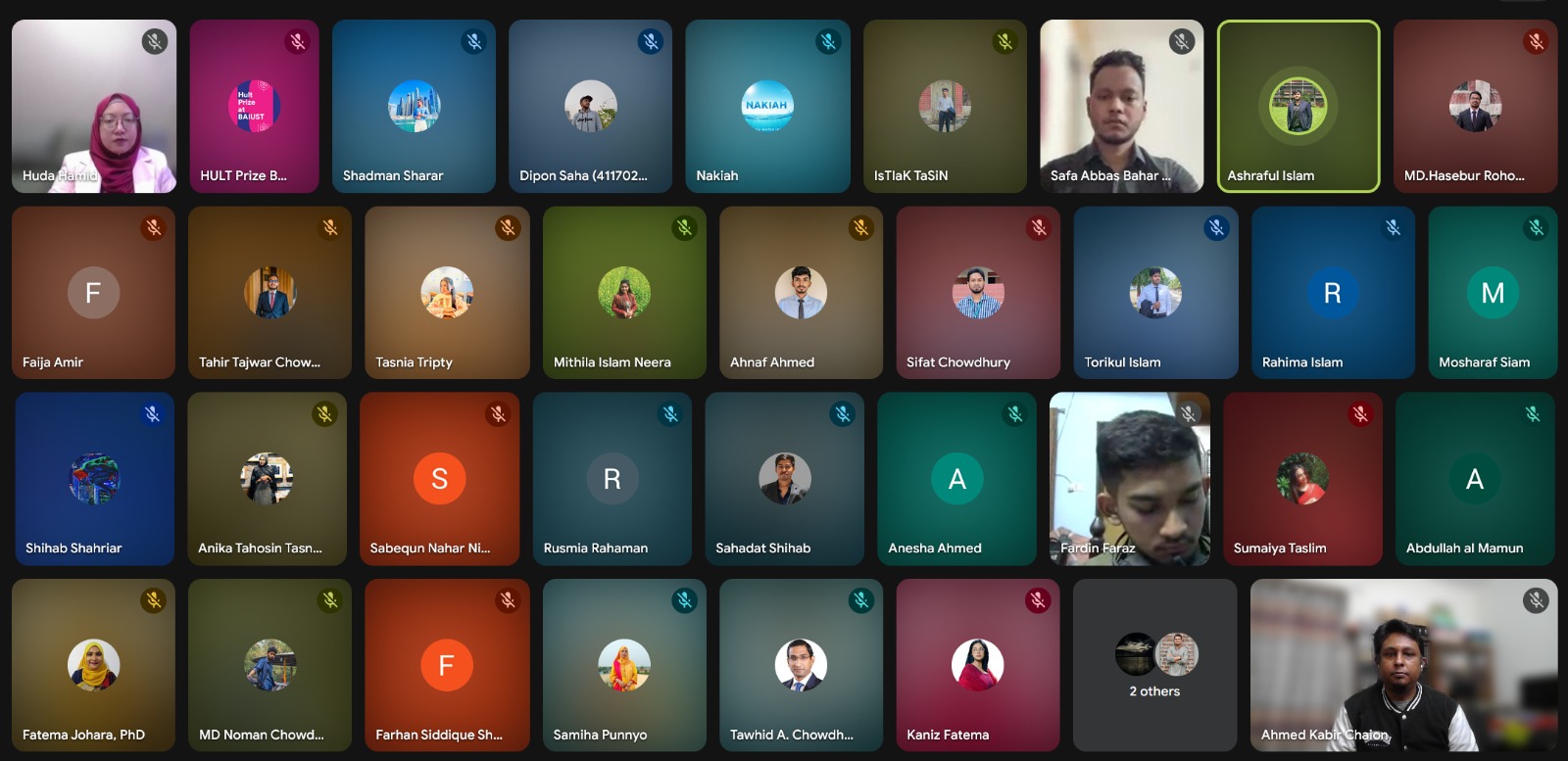Click the mic-off icon on Sifat Chowdhury's tile
1568x761 pixels.
1039,228
